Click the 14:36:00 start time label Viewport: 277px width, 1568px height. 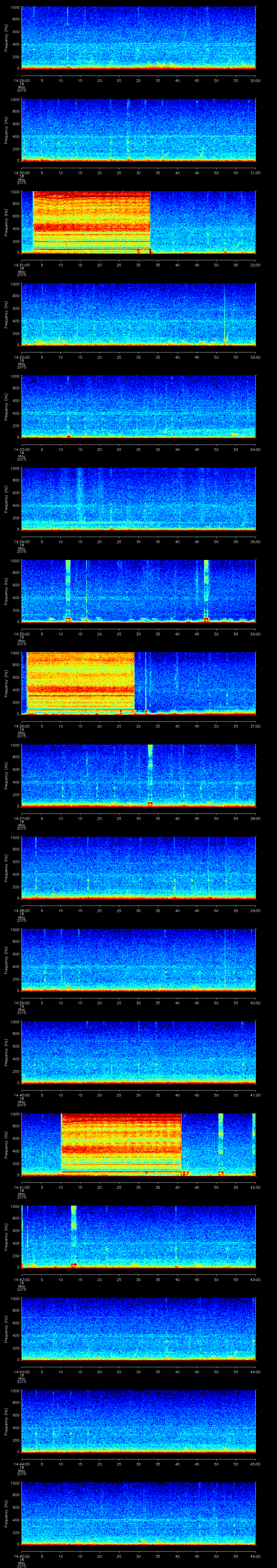[x=21, y=726]
